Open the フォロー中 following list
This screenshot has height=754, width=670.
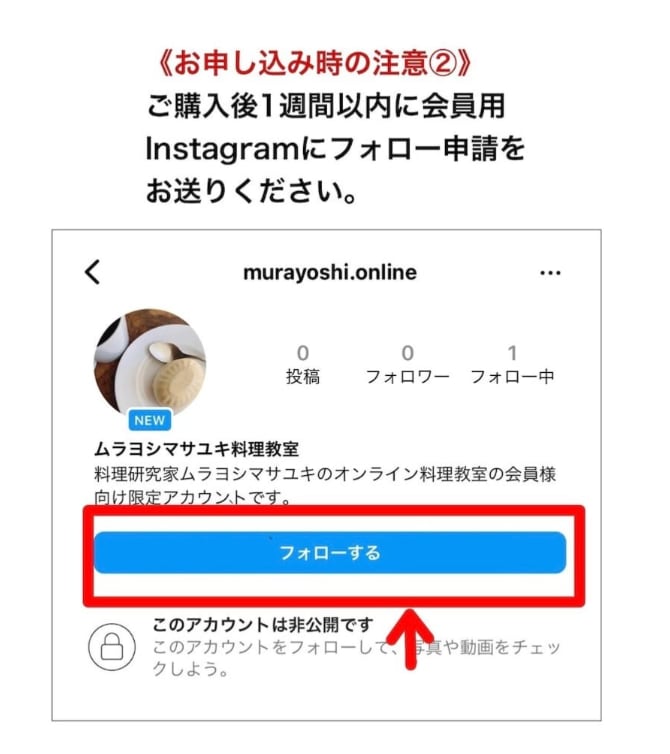tap(512, 365)
